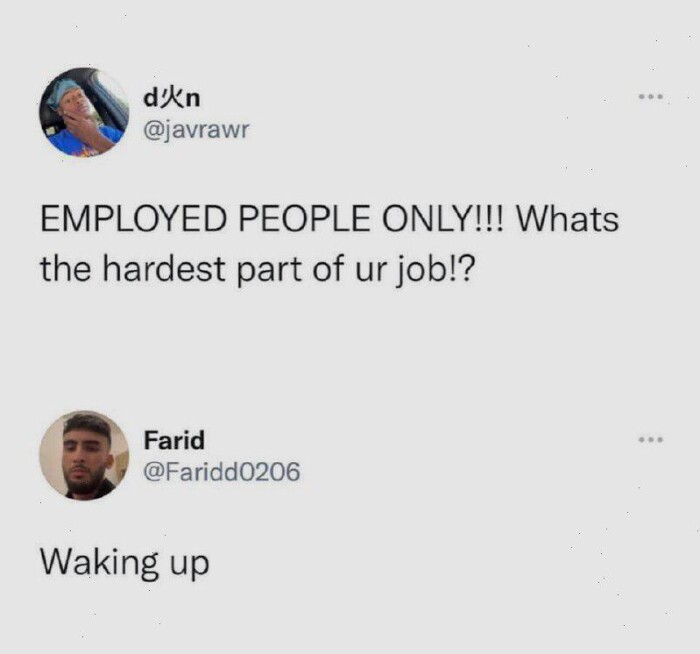Click the word 'hardest' in the tweet
The height and width of the screenshot is (654, 700).
click(x=164, y=268)
